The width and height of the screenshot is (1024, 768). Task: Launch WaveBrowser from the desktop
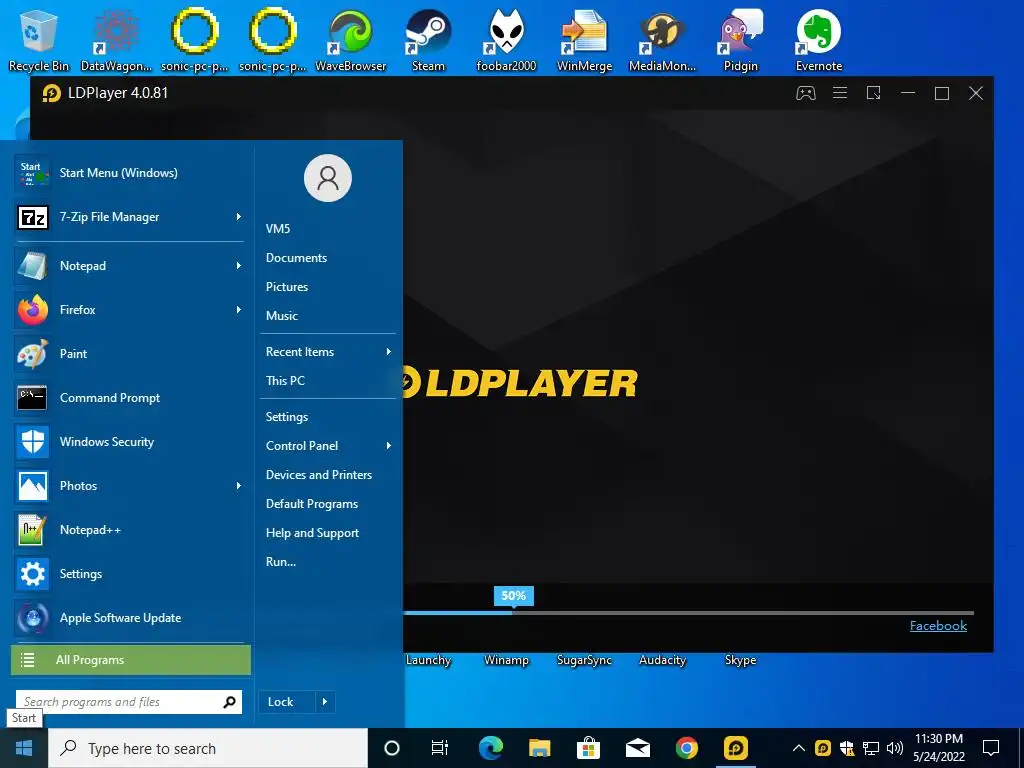pyautogui.click(x=351, y=39)
